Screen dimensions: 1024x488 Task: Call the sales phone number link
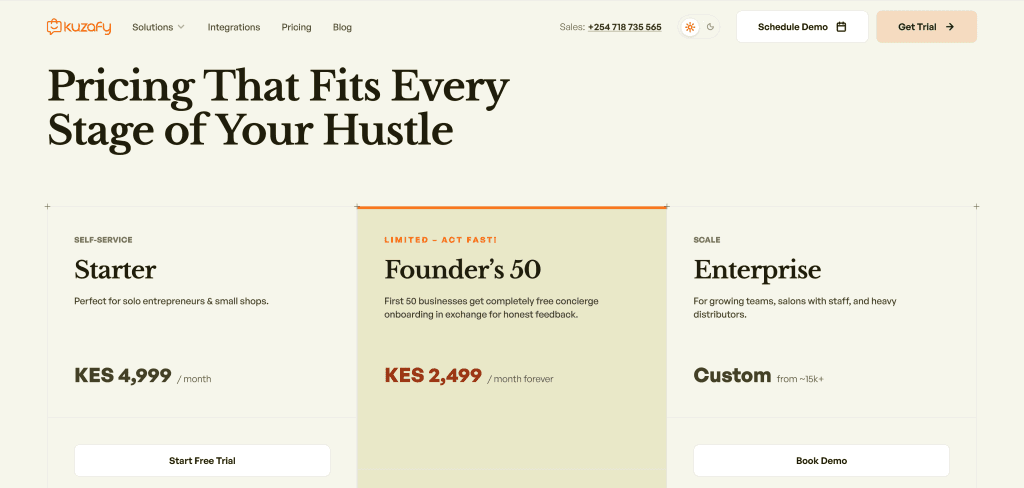[x=624, y=27]
